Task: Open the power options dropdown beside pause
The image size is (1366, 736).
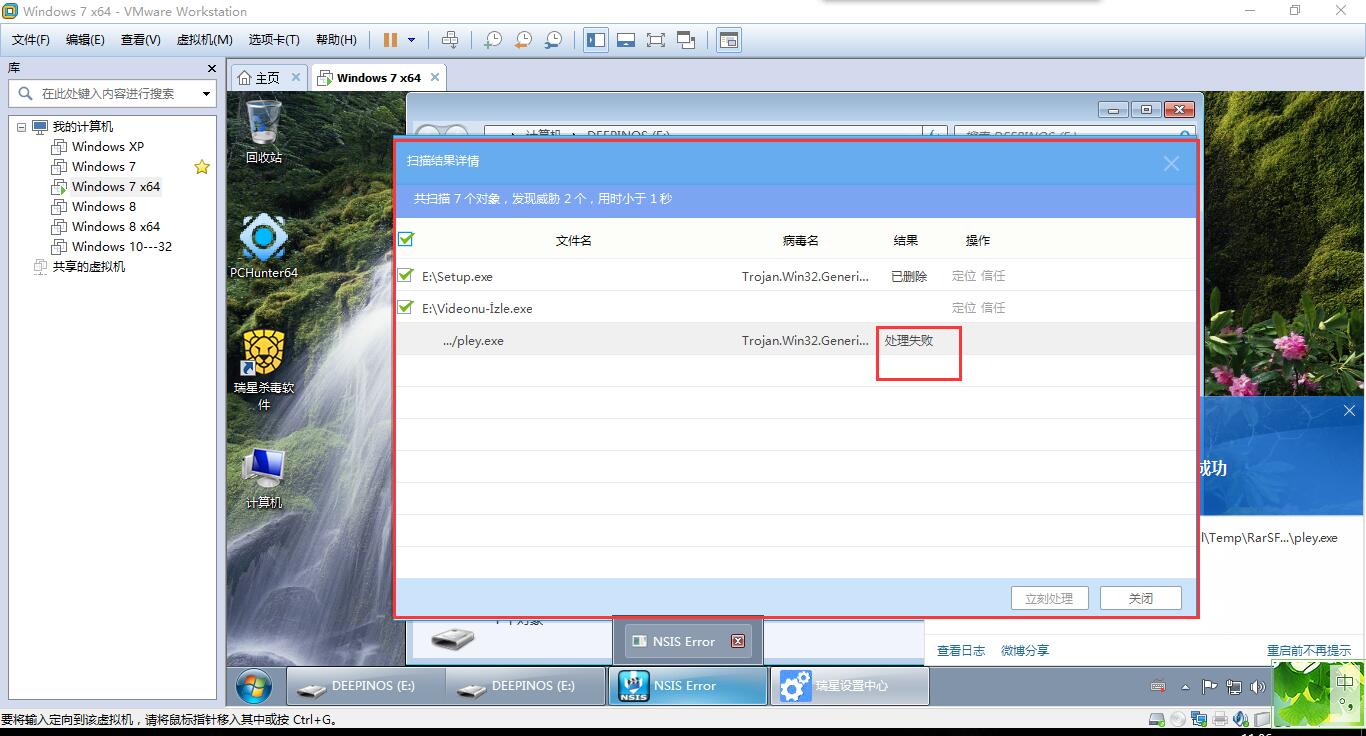Action: pos(411,40)
